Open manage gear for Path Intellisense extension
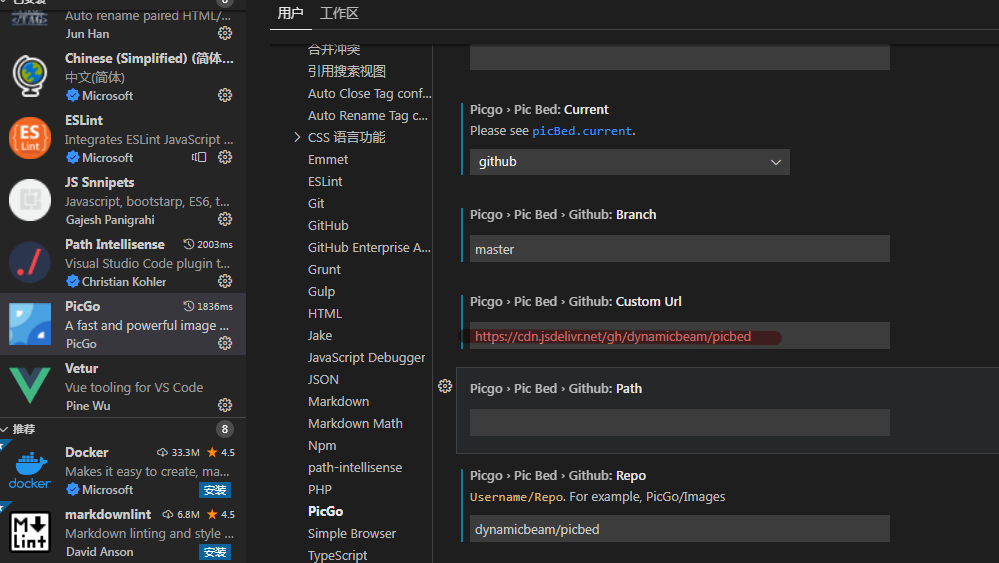The width and height of the screenshot is (999, 563). point(225,282)
